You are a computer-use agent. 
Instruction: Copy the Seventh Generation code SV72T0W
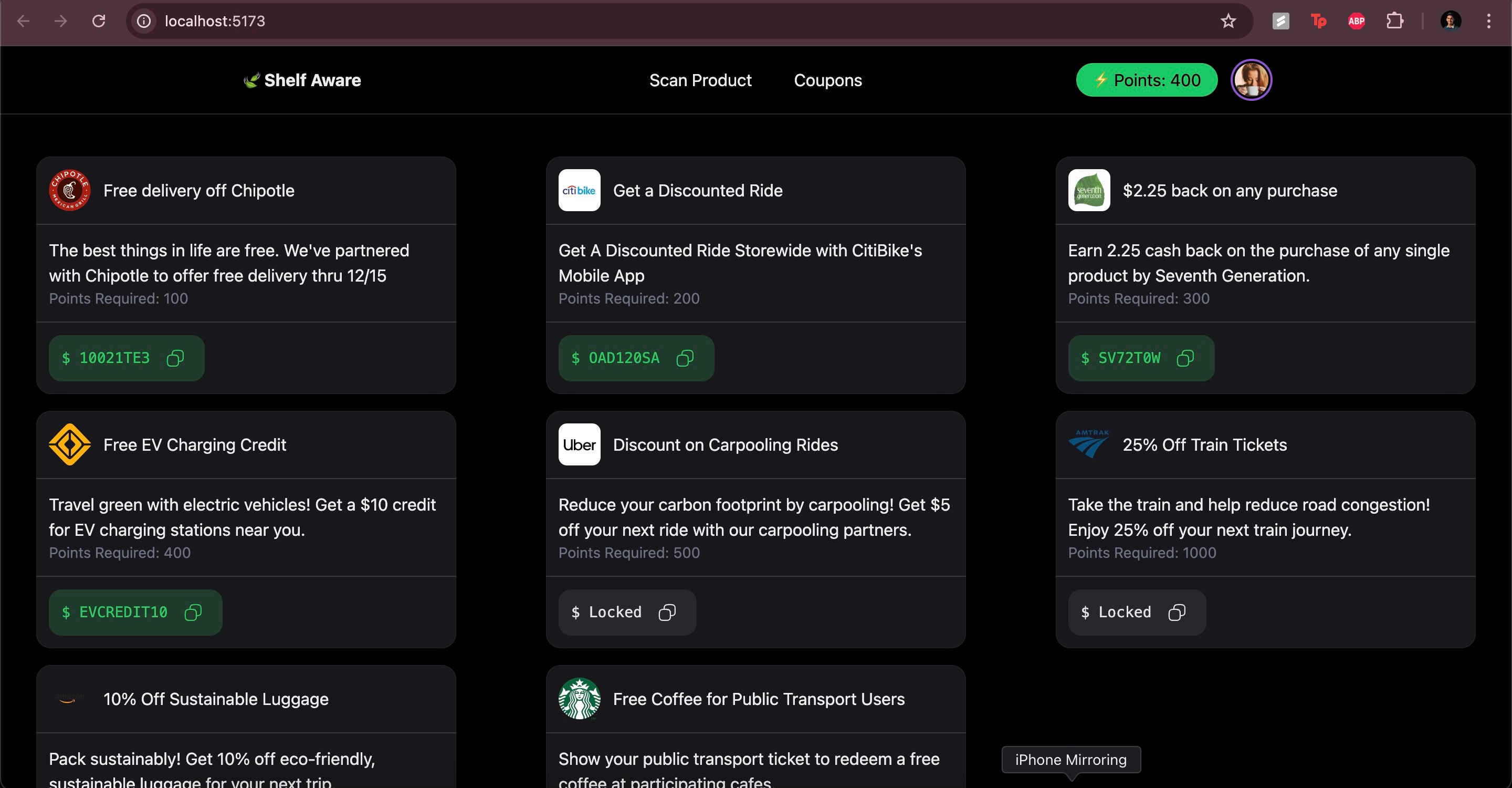(1185, 358)
